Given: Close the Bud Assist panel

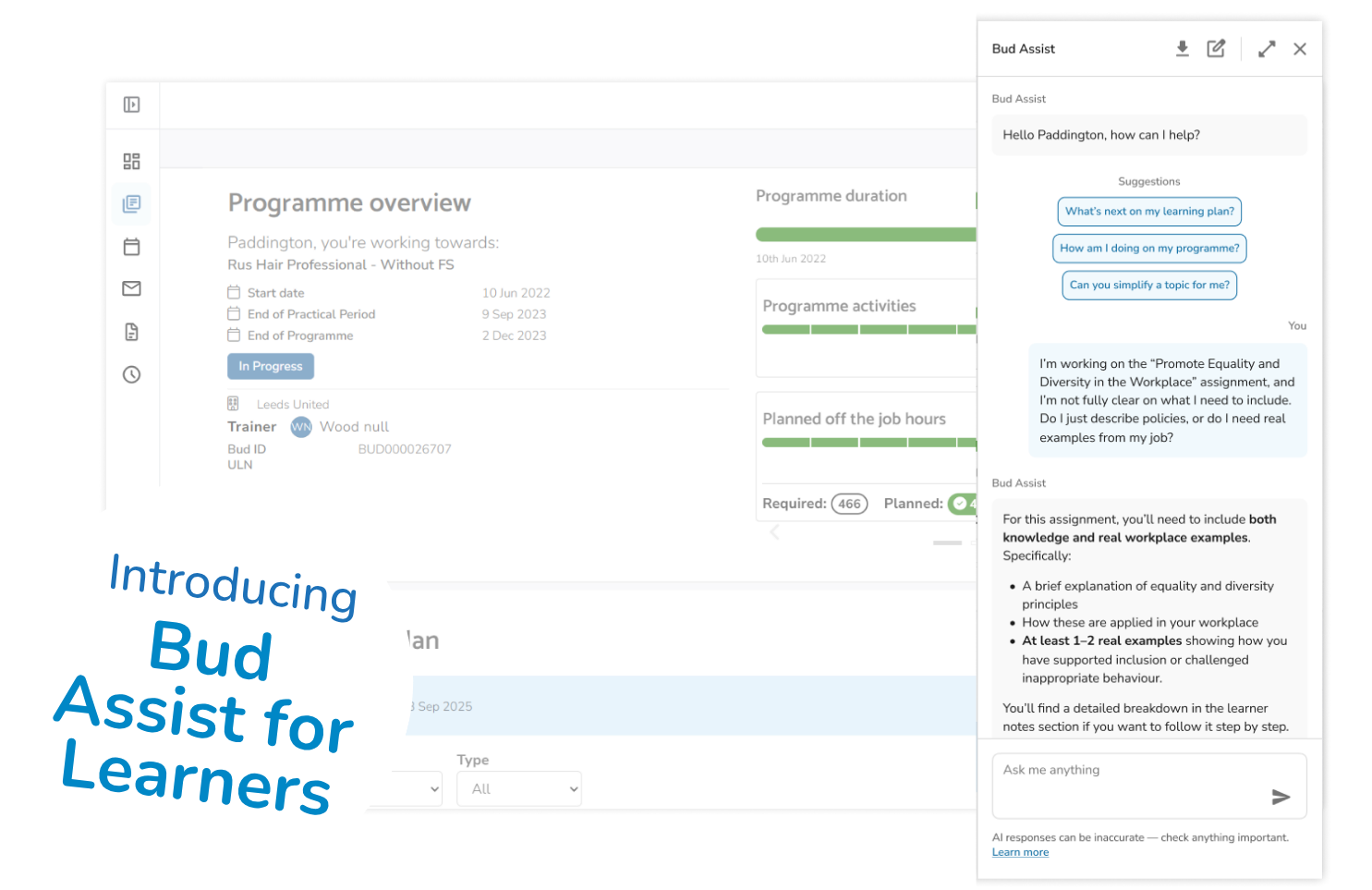Looking at the screenshot, I should [x=1300, y=49].
